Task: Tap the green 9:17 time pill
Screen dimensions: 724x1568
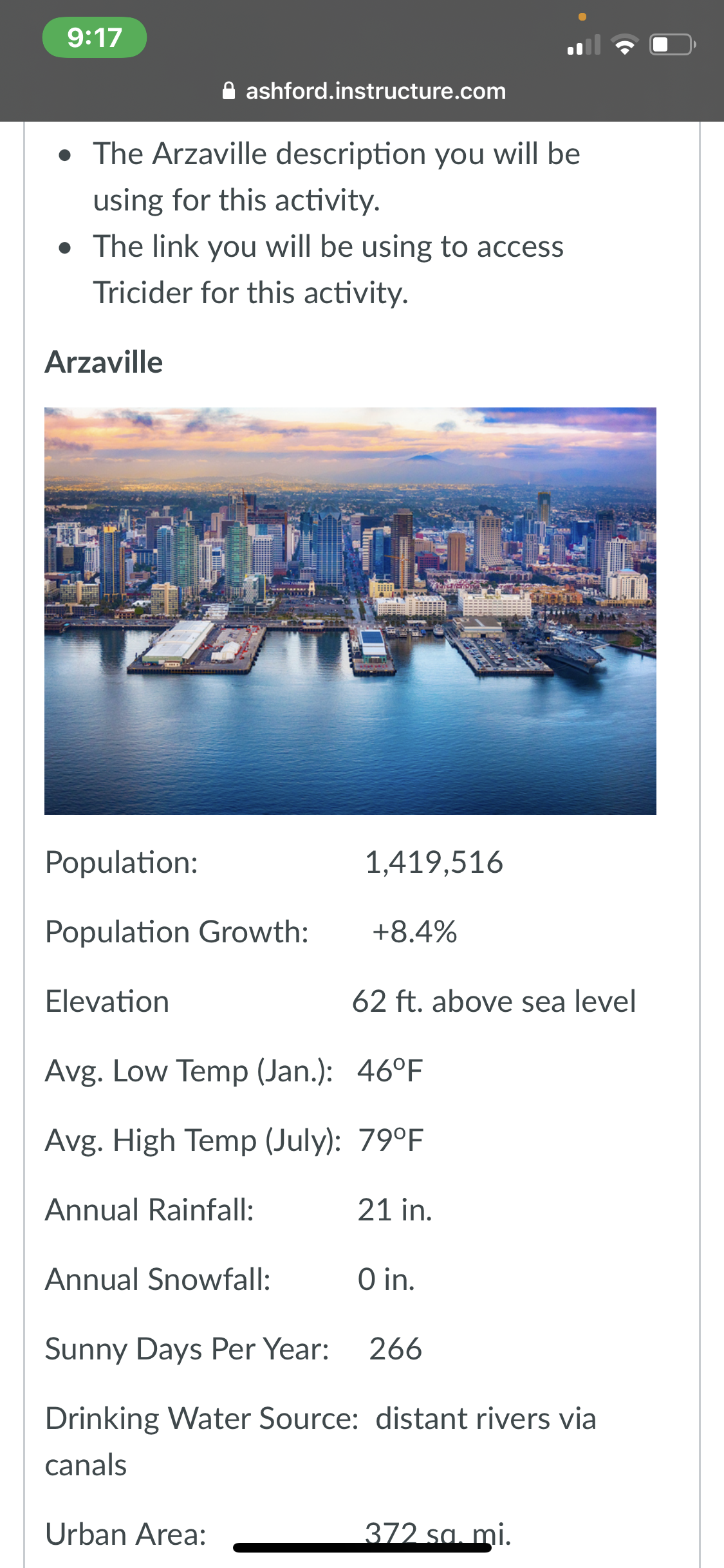Action: pos(95,37)
